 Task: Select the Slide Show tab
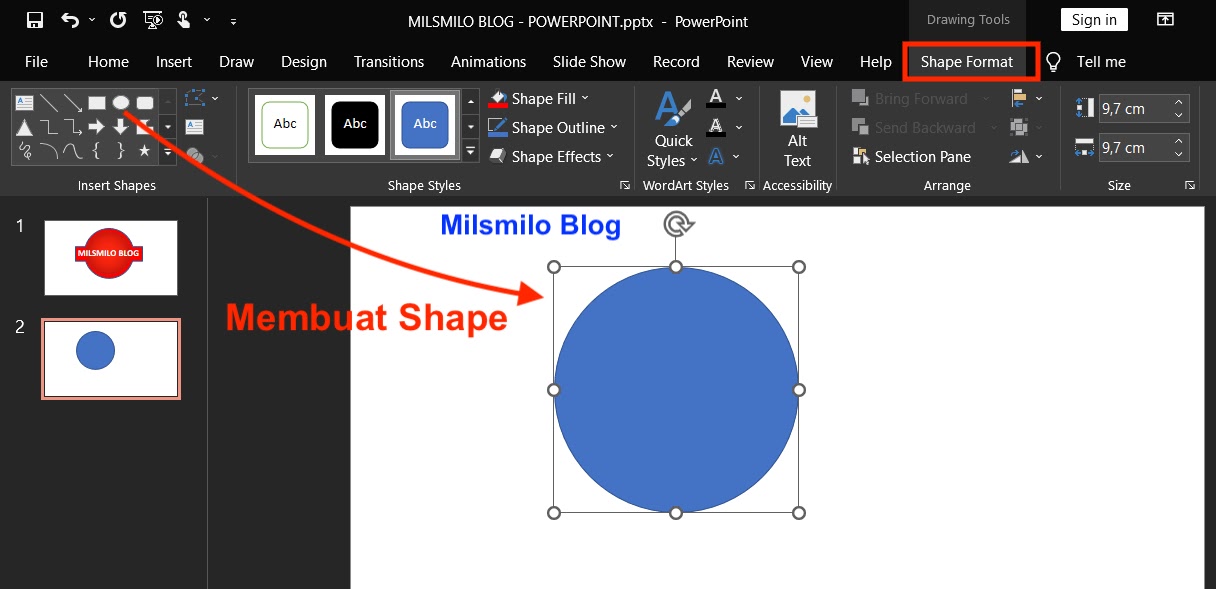click(x=589, y=62)
